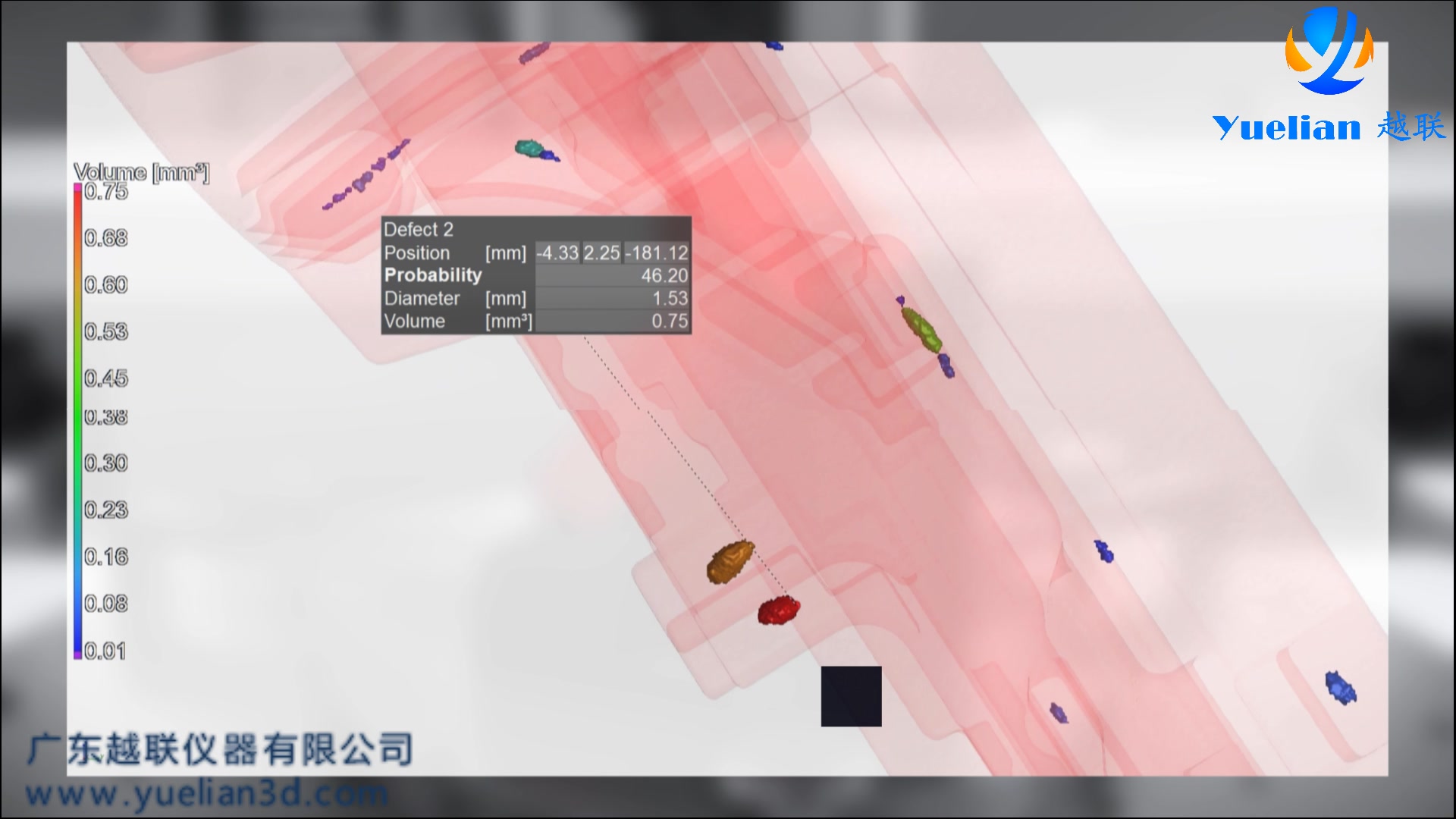Viewport: 1456px width, 819px height.
Task: Click the Position Z value -181.12
Action: [656, 253]
